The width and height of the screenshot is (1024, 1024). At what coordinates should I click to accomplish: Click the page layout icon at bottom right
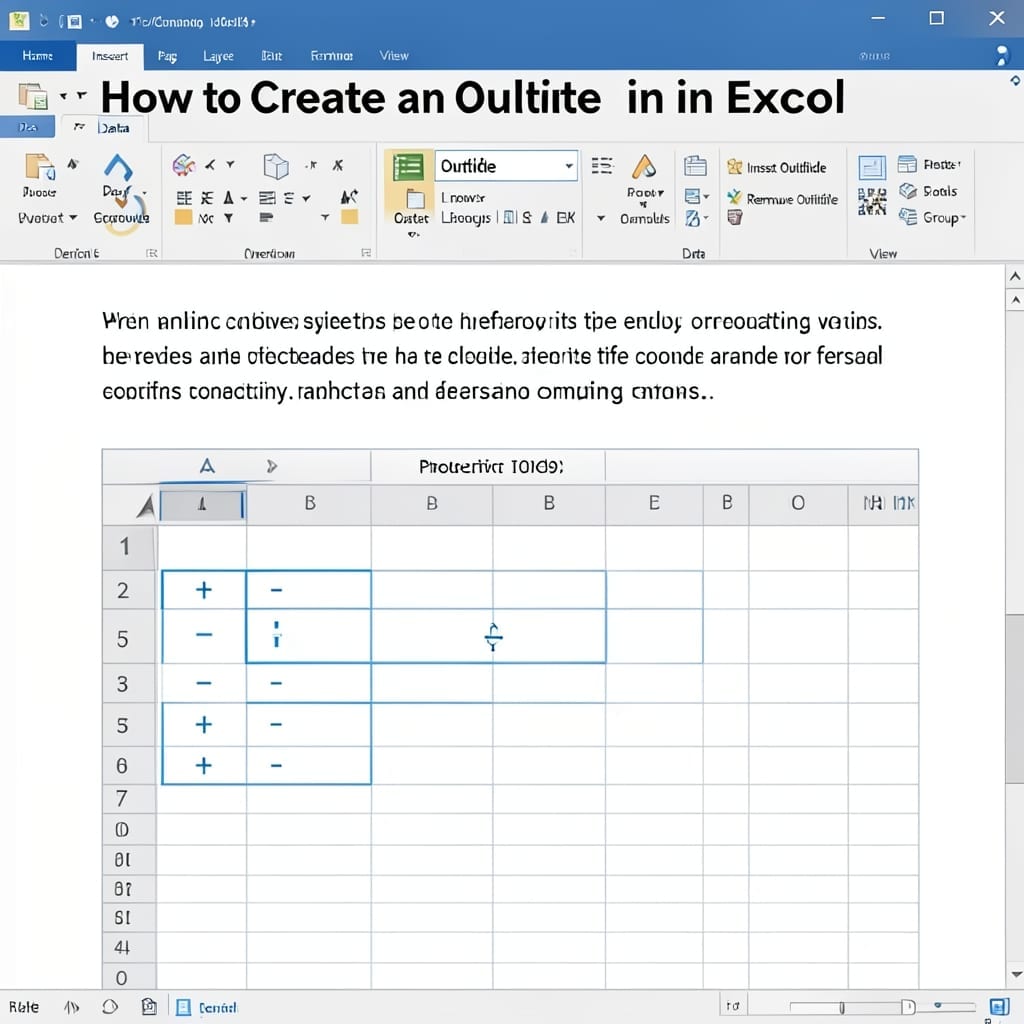click(999, 1006)
